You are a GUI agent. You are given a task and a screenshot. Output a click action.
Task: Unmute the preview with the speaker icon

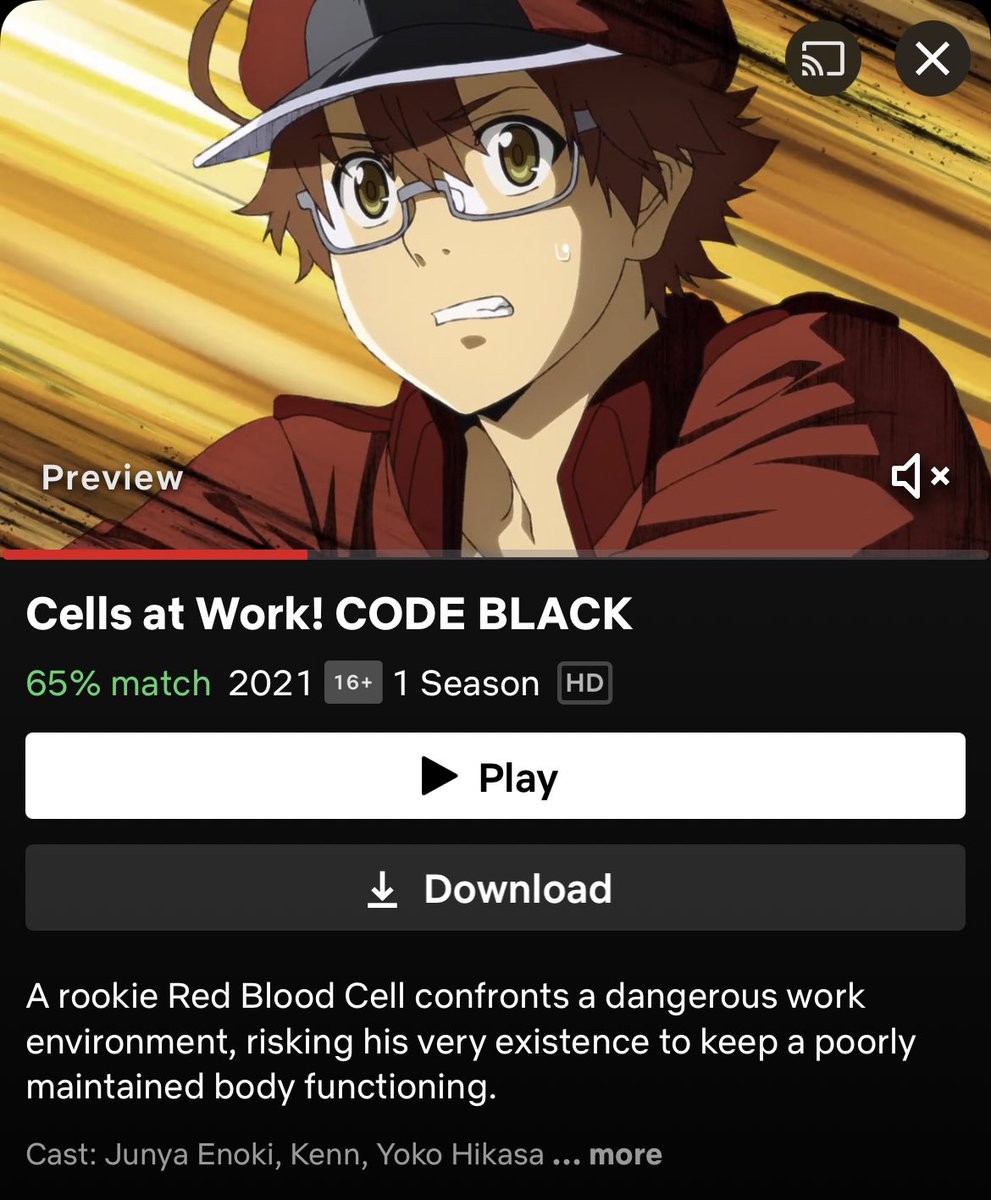(x=921, y=477)
